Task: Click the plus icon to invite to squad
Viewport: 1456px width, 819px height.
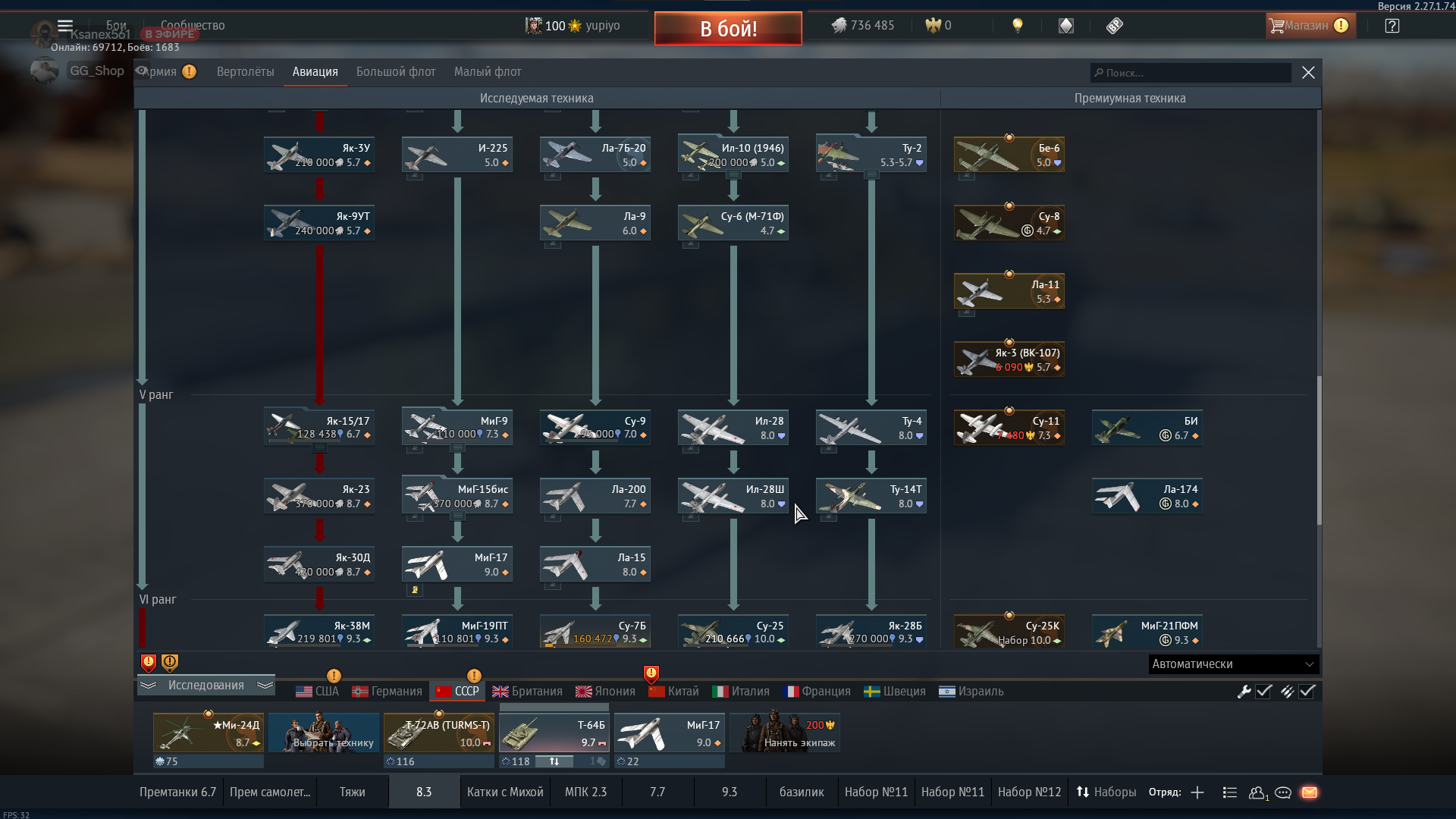Action: tap(1197, 792)
